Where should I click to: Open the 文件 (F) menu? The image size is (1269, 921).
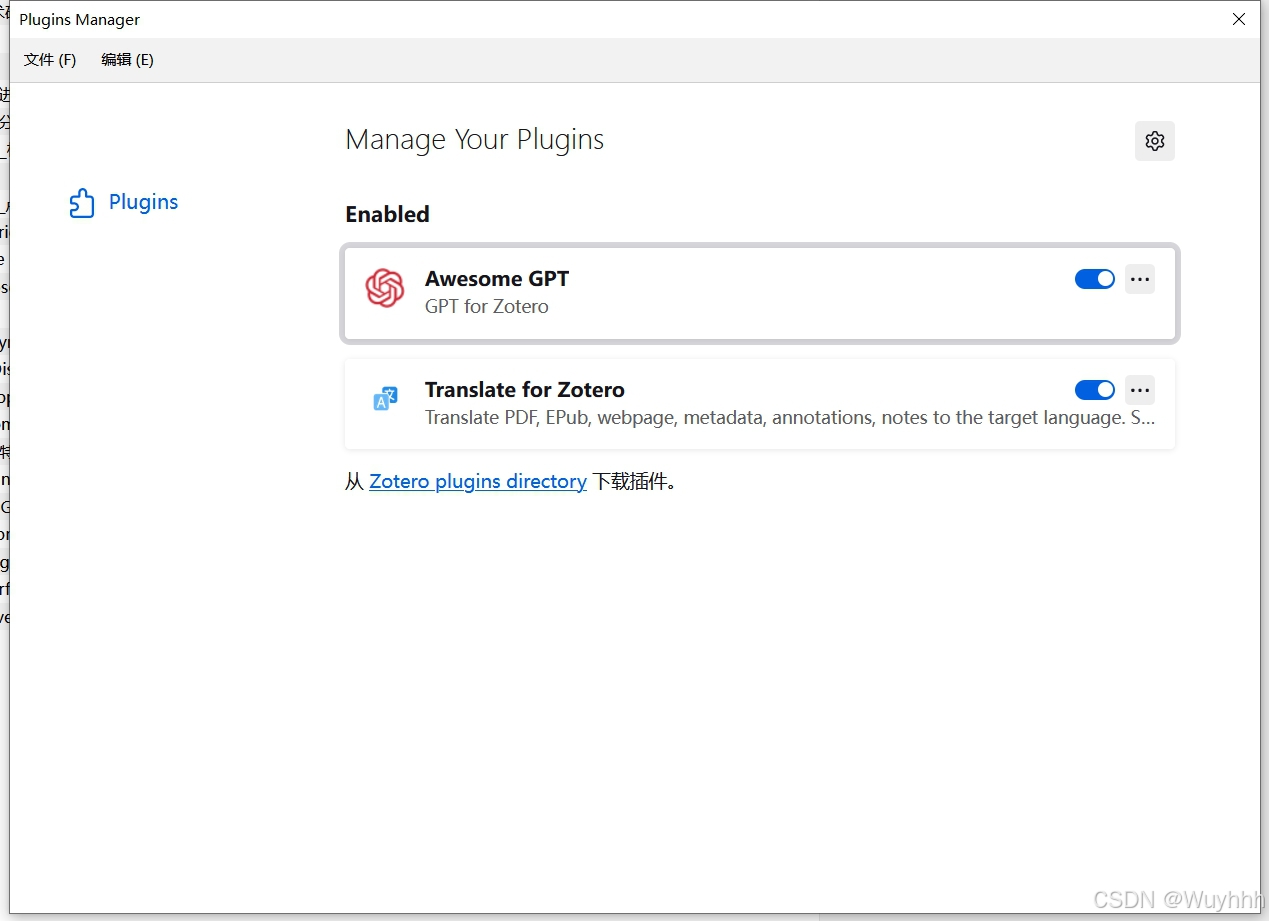coord(50,60)
